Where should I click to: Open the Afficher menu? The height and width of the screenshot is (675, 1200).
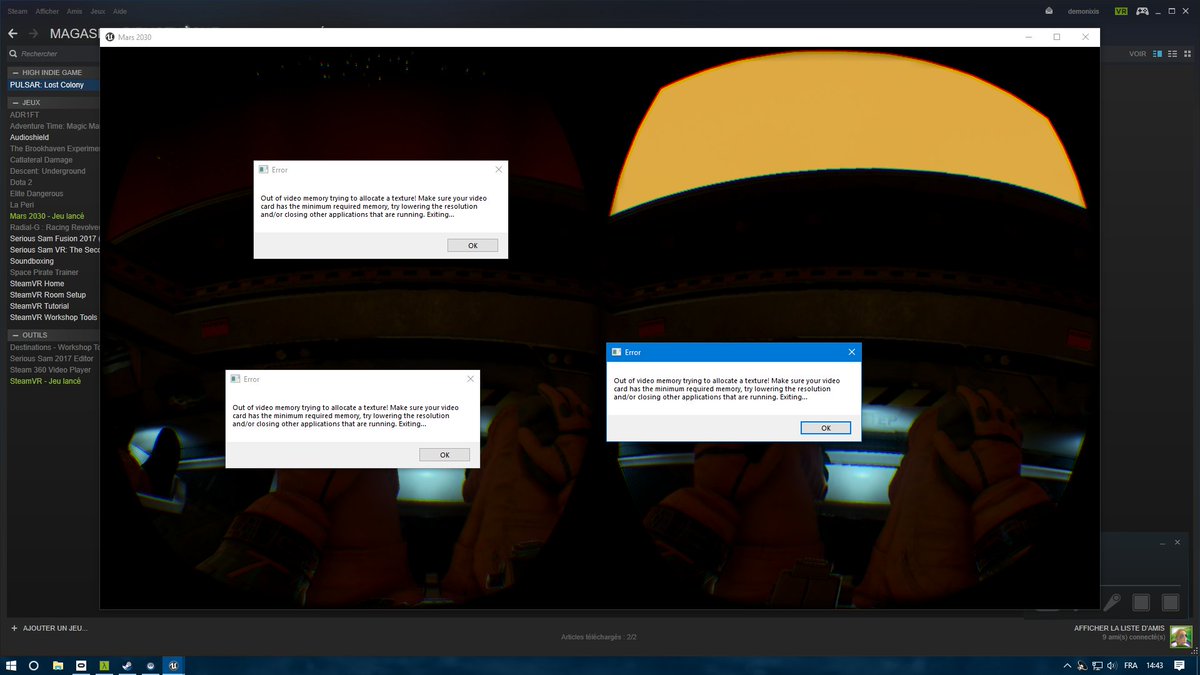(47, 11)
